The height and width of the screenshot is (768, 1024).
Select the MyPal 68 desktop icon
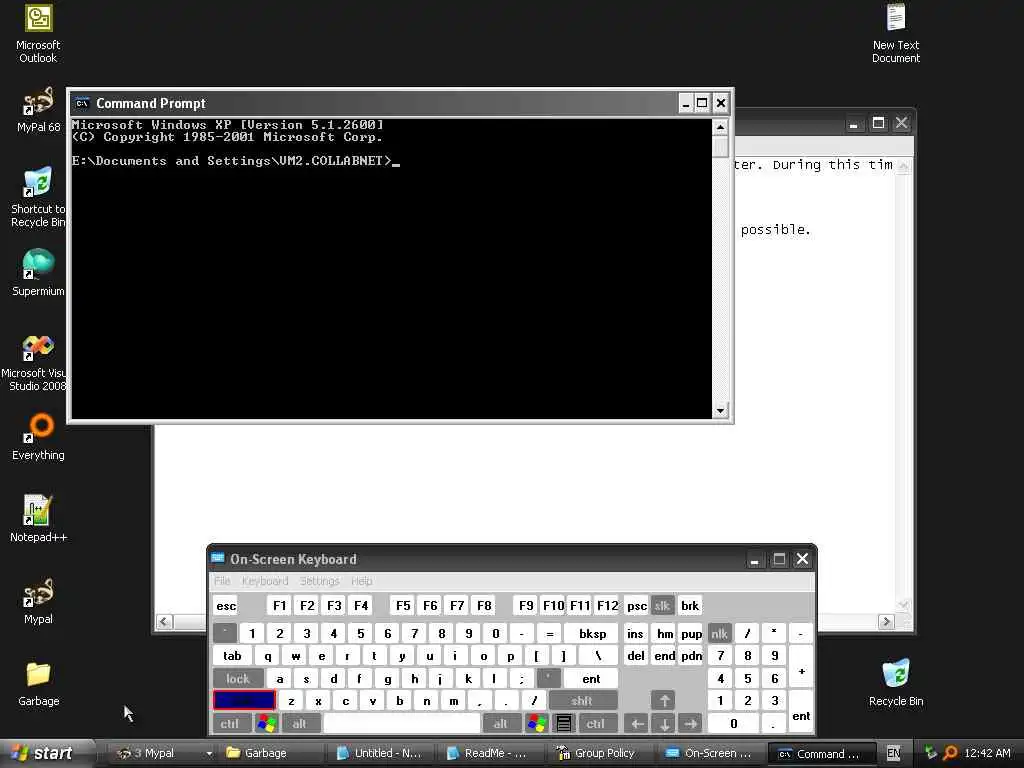click(x=38, y=110)
